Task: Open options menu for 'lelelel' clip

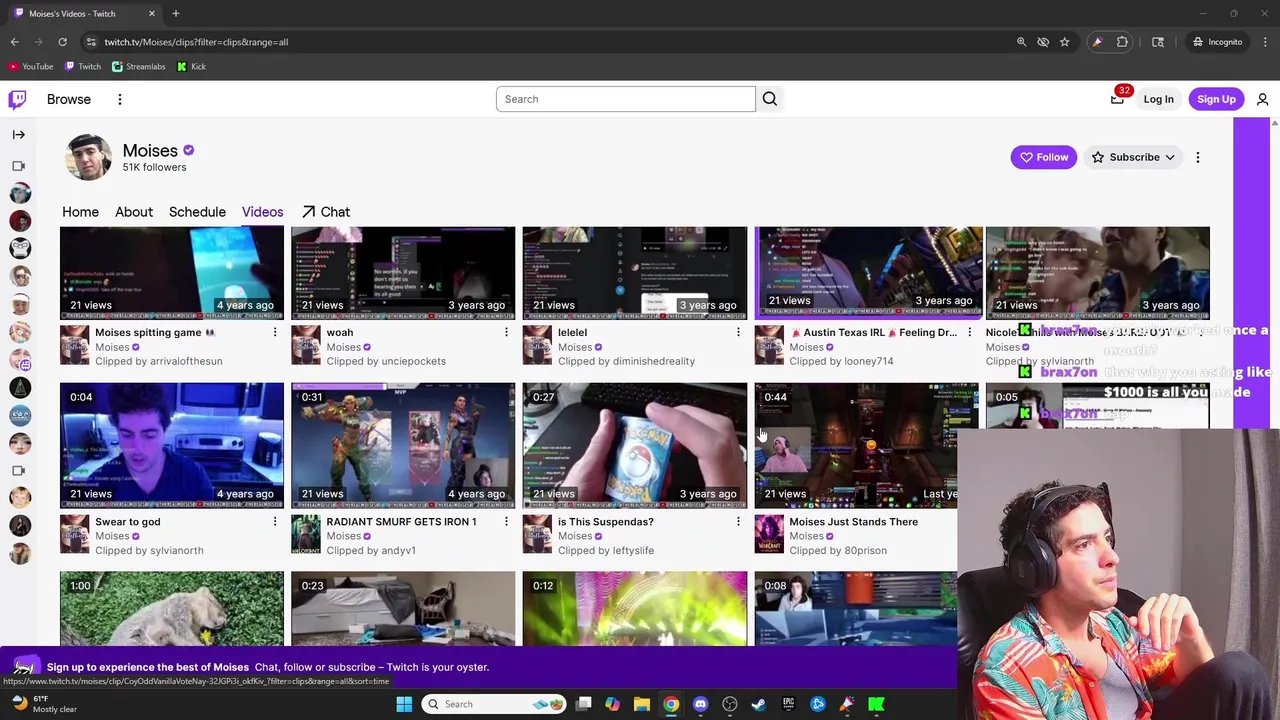Action: (738, 332)
